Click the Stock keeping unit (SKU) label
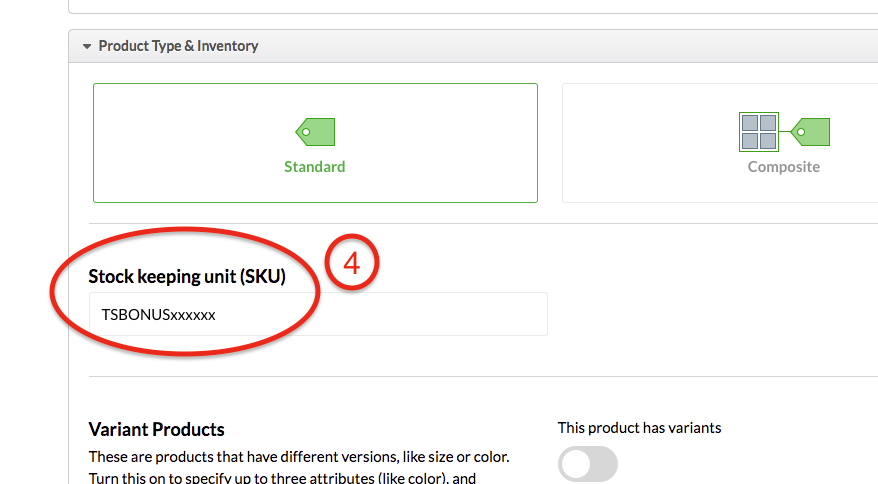This screenshot has width=878, height=484. 187,276
